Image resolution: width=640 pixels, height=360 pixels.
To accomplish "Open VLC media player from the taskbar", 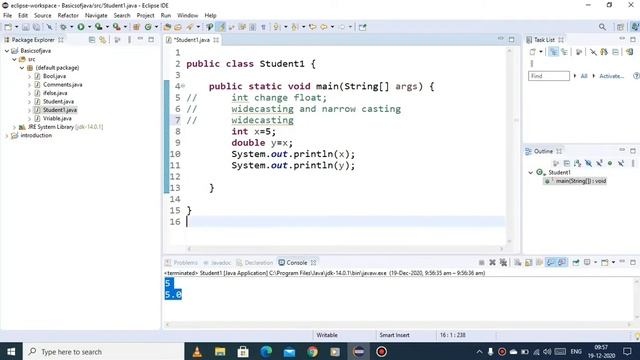I will 197,351.
